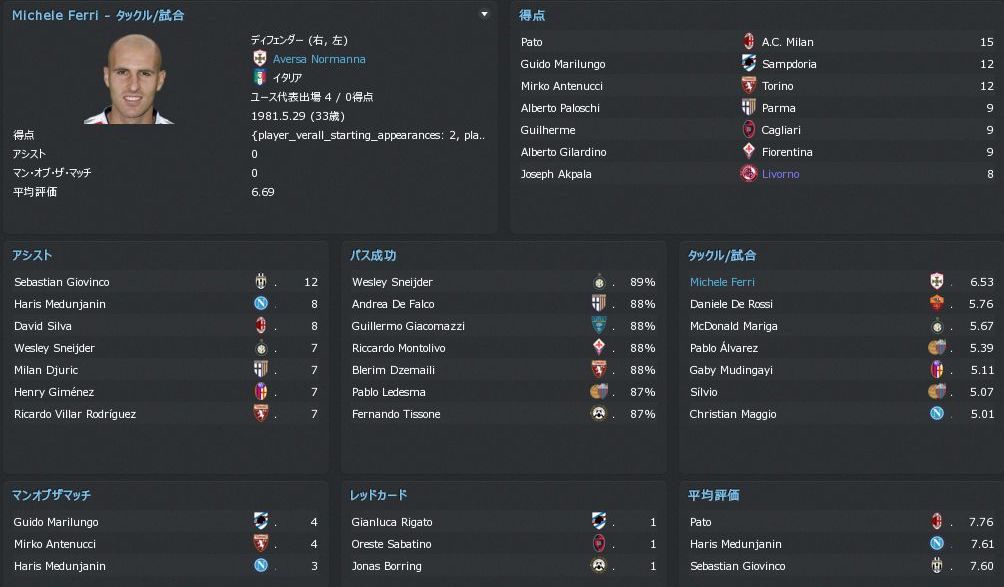Click Michele Ferri's player portrait photo

tap(141, 80)
